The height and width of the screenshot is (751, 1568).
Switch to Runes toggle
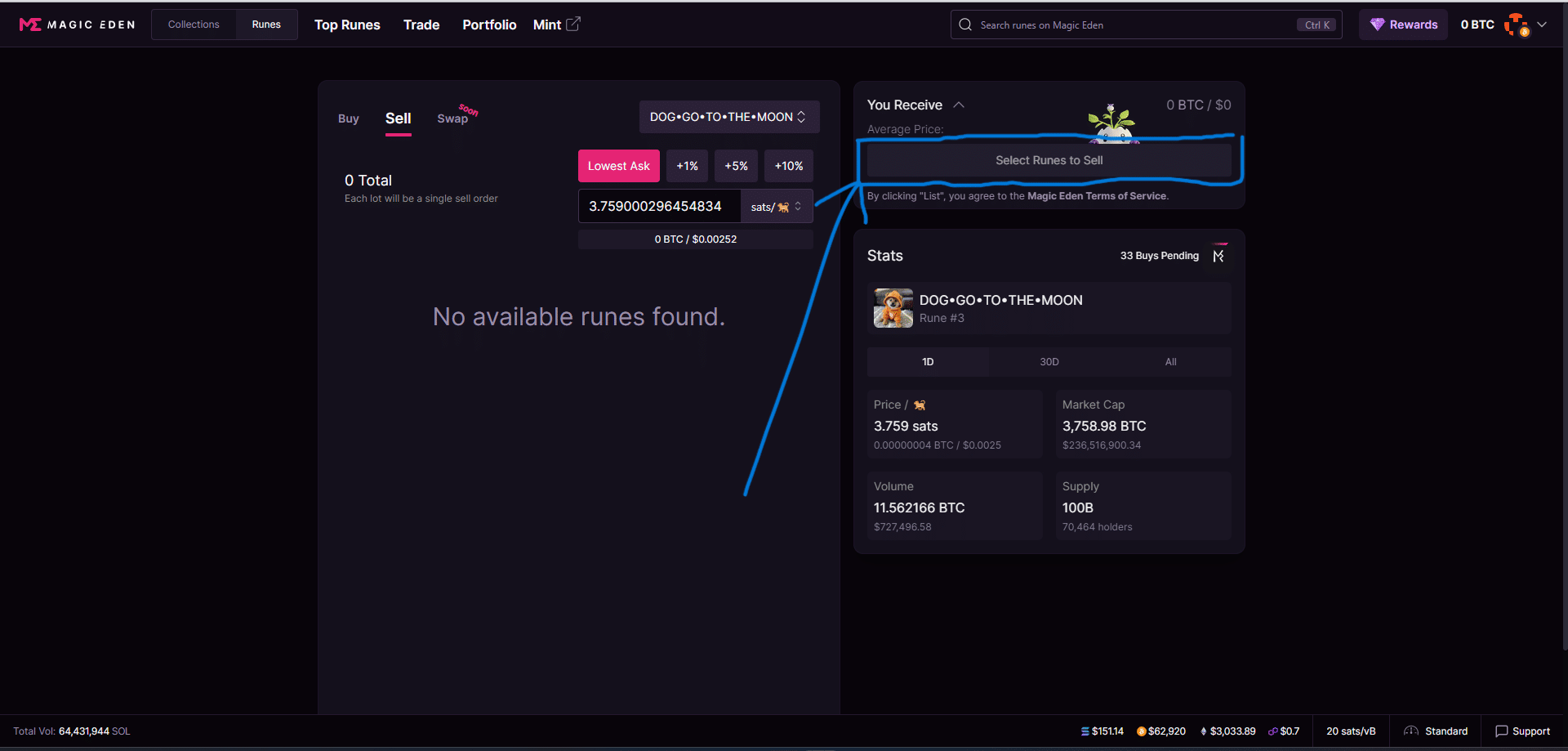(x=266, y=25)
